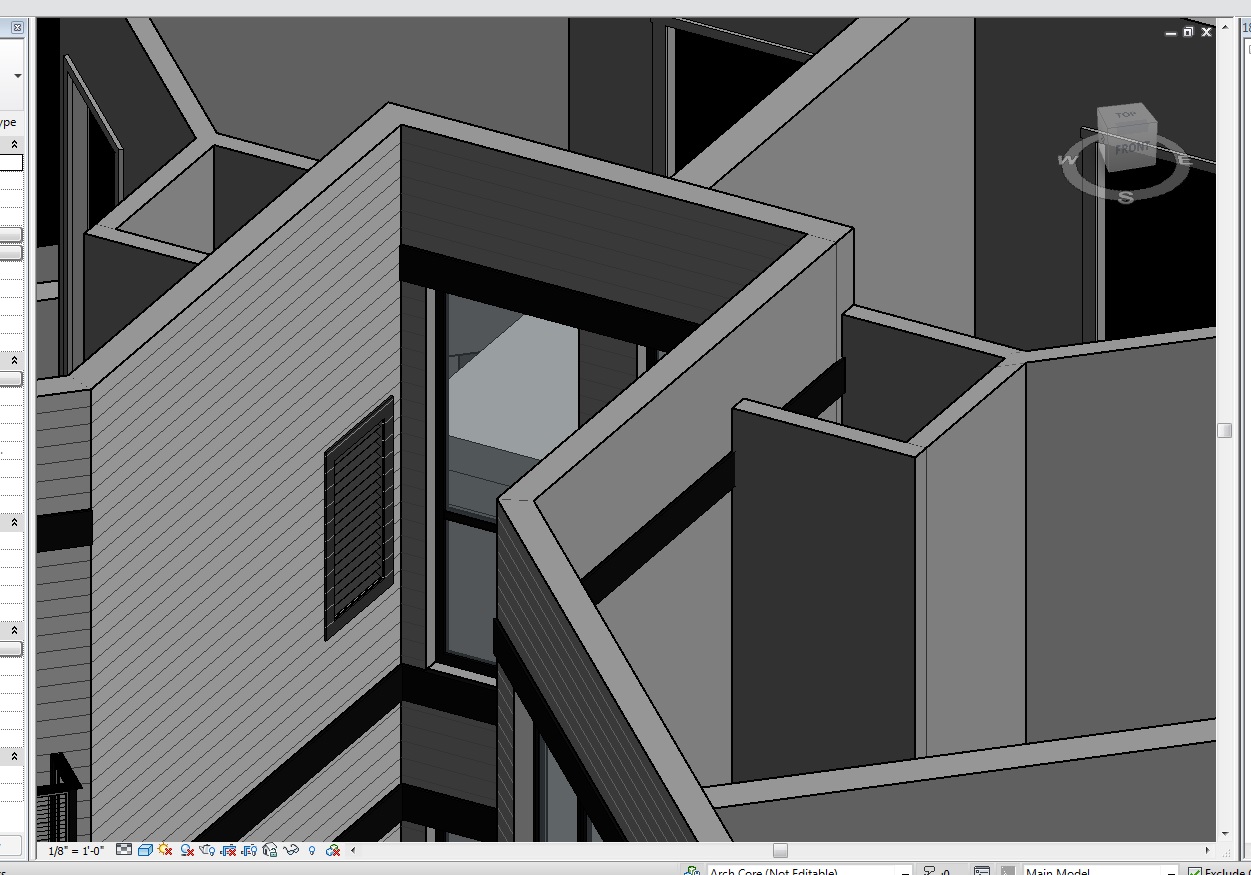The image size is (1251, 875).
Task: Minimize the 3D view window
Action: click(1172, 33)
